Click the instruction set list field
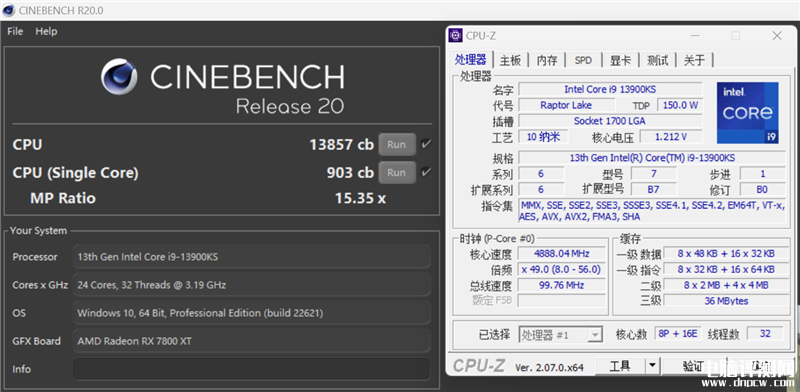800x392 pixels. pos(652,211)
